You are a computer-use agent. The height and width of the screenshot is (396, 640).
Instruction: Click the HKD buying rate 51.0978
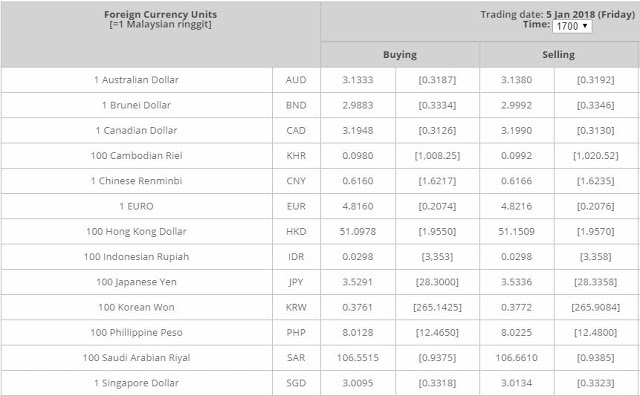click(x=358, y=231)
